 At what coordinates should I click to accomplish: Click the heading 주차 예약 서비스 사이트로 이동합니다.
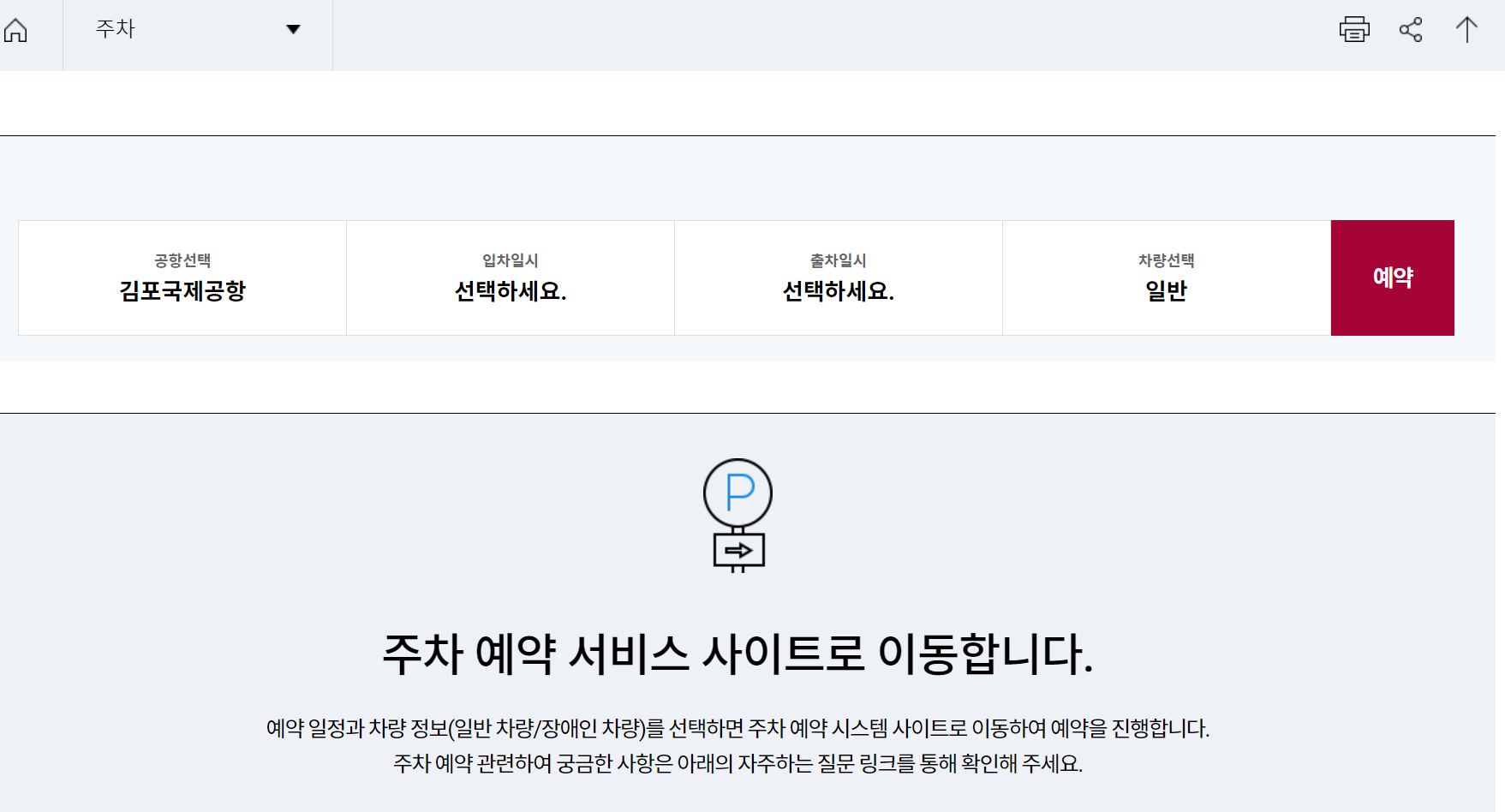click(738, 654)
